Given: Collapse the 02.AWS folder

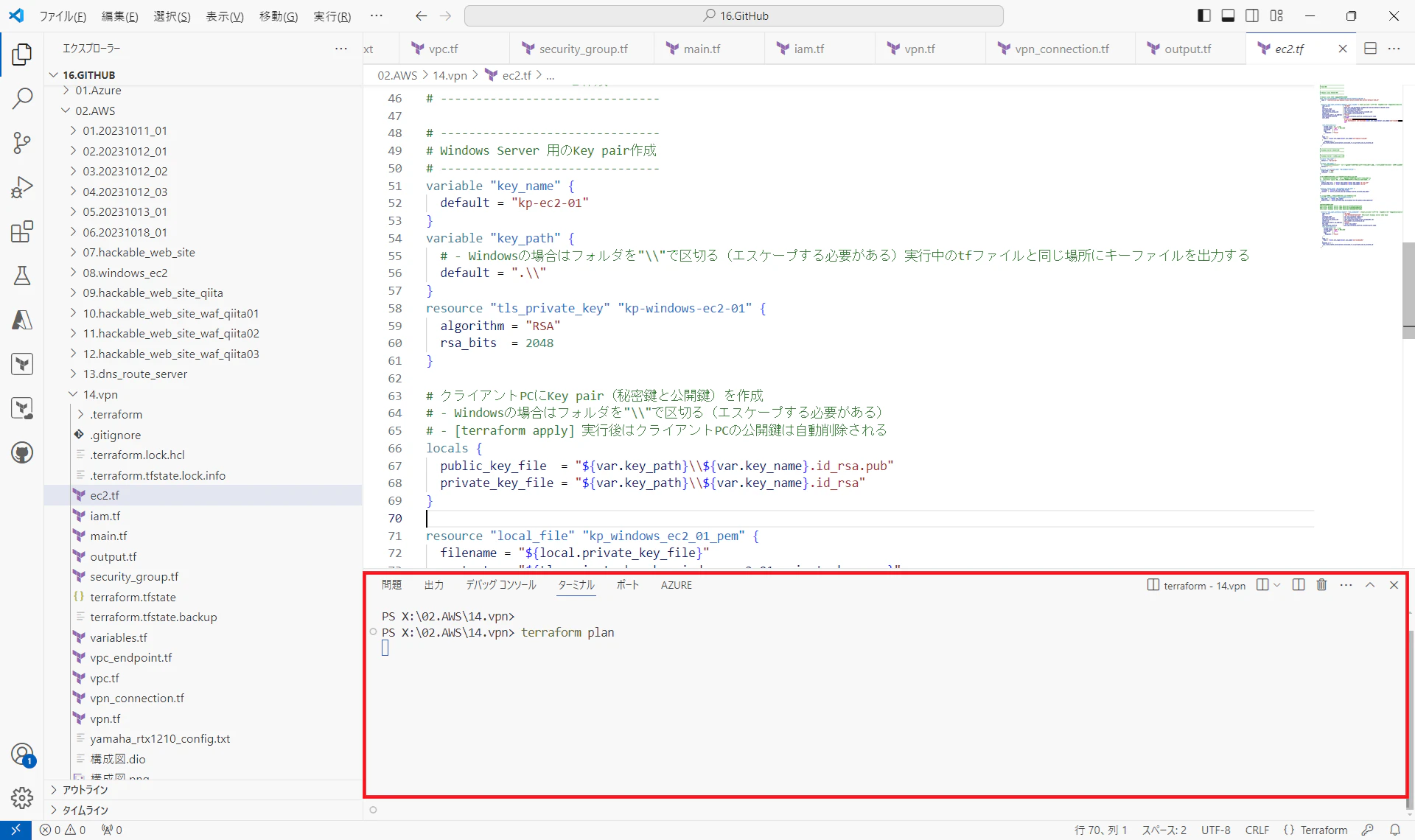Looking at the screenshot, I should (95, 111).
